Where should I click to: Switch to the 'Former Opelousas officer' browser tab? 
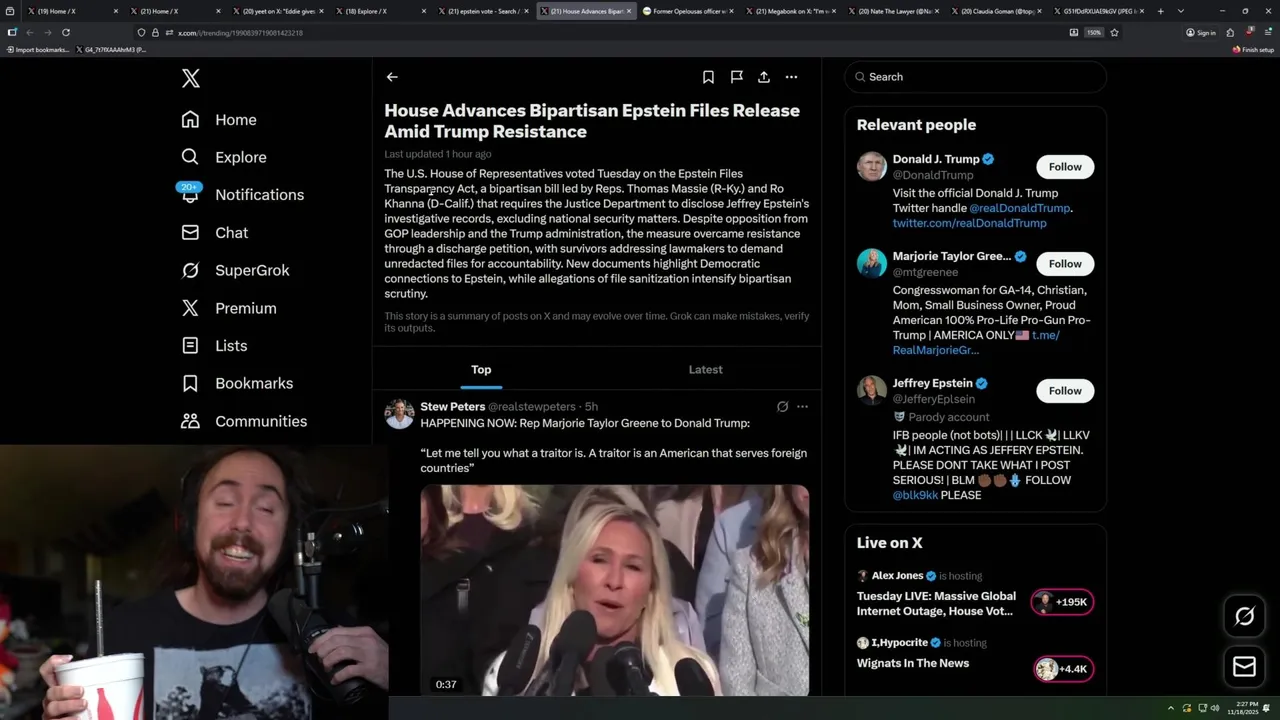coord(689,11)
